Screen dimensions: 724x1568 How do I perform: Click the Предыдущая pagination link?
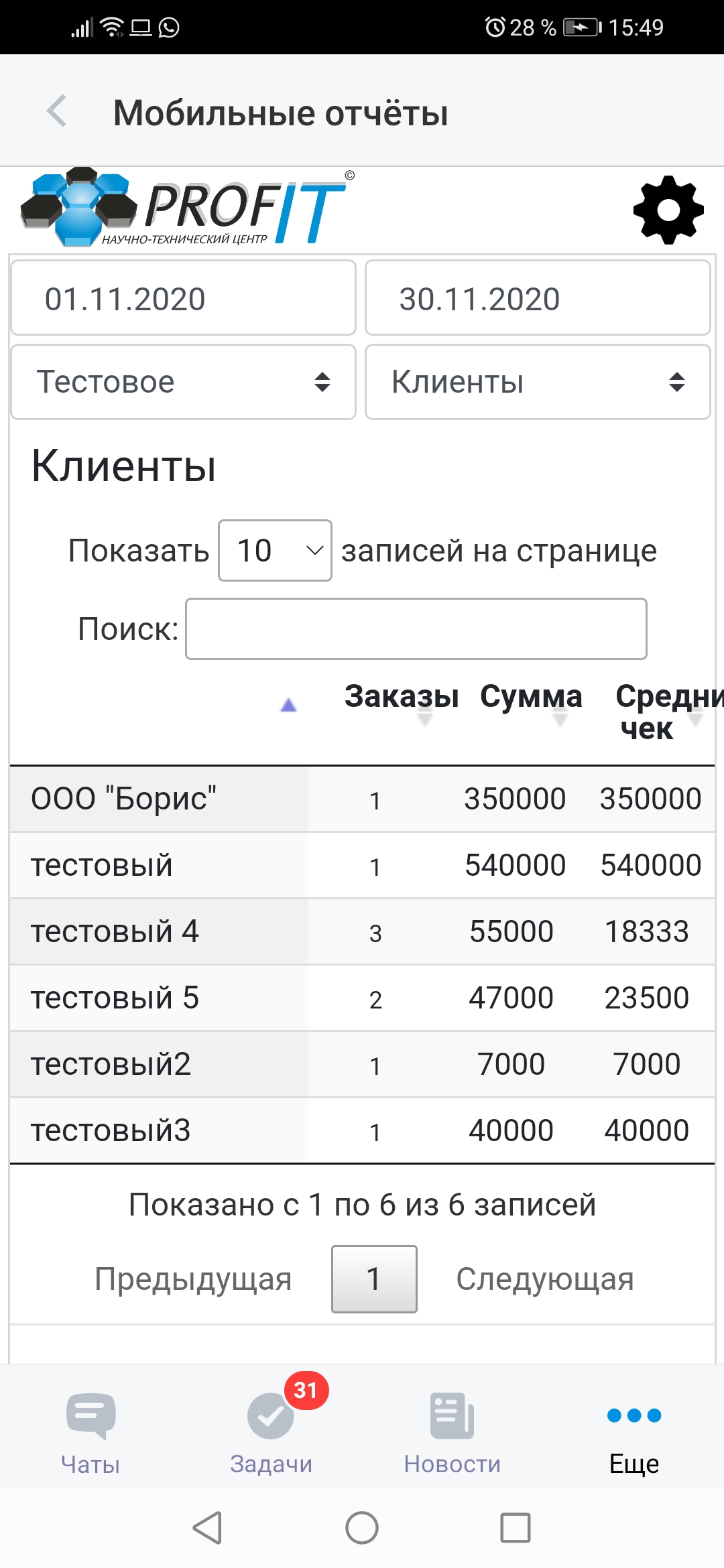tap(193, 1279)
